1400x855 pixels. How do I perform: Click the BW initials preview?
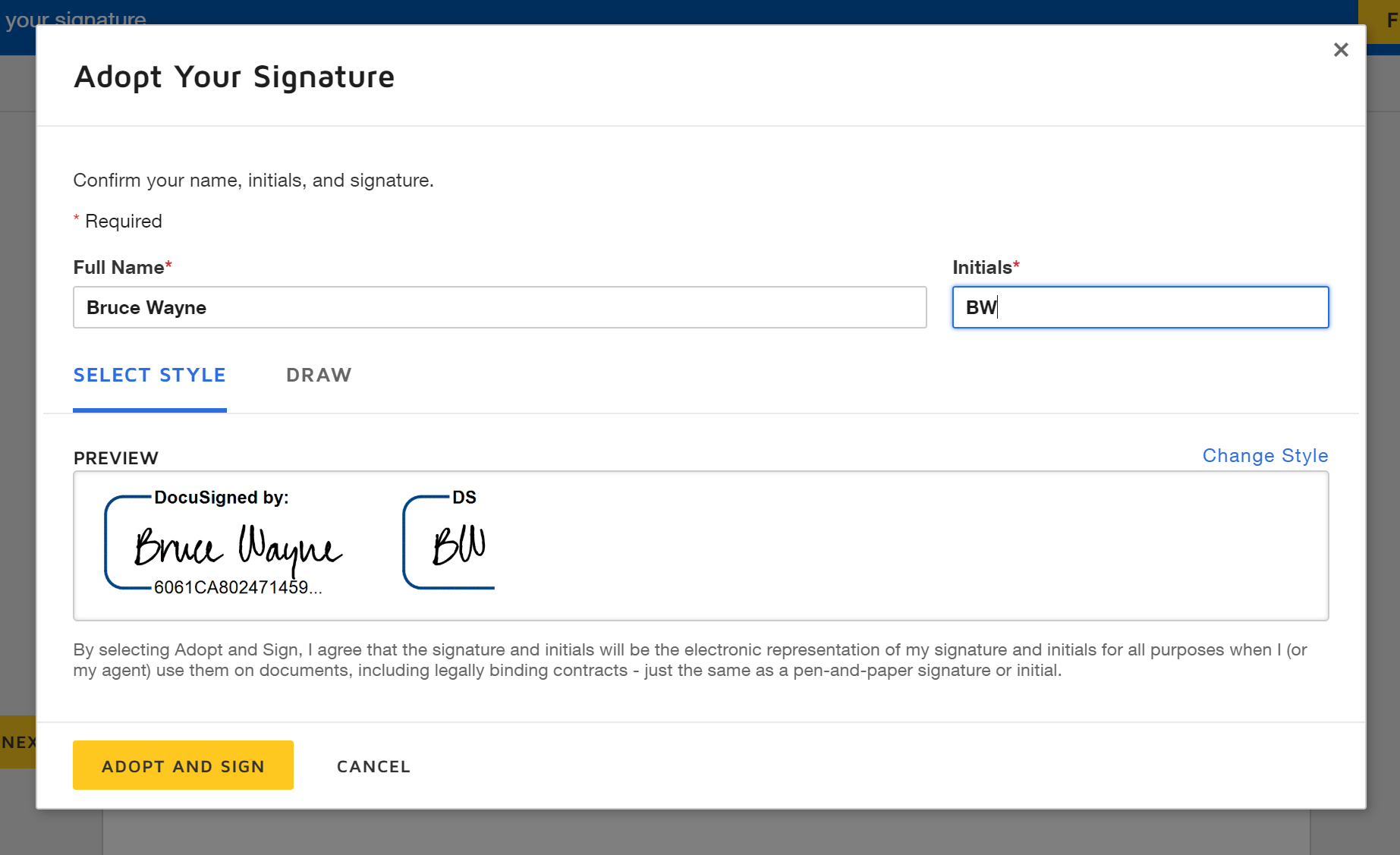coord(459,545)
